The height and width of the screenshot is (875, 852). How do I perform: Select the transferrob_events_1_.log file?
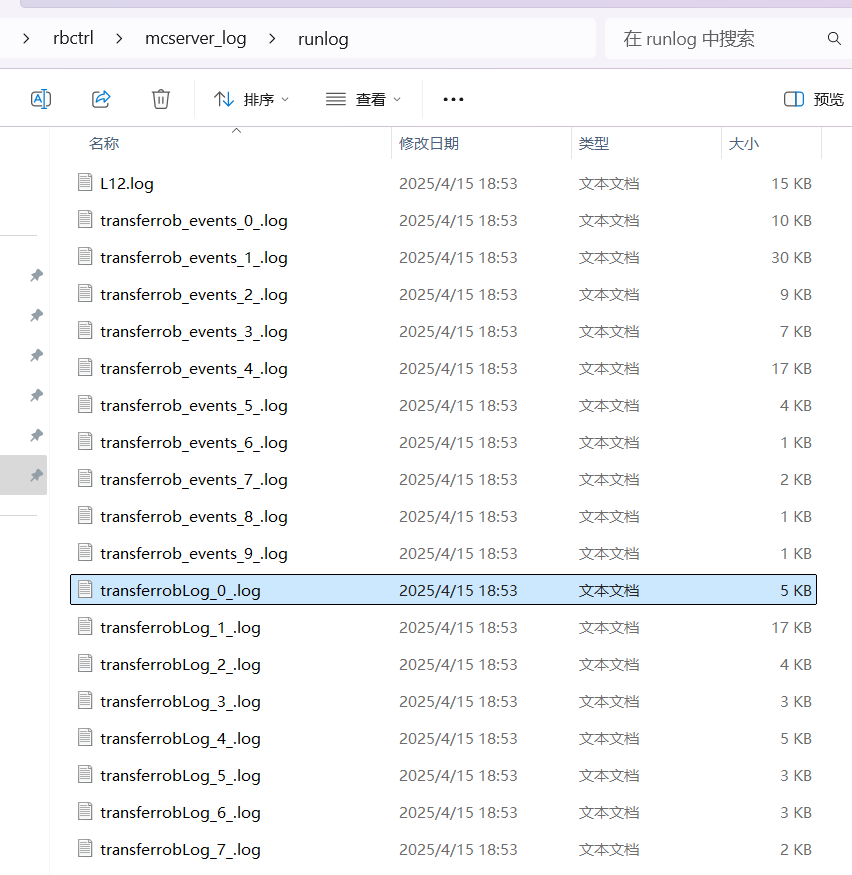coord(194,257)
